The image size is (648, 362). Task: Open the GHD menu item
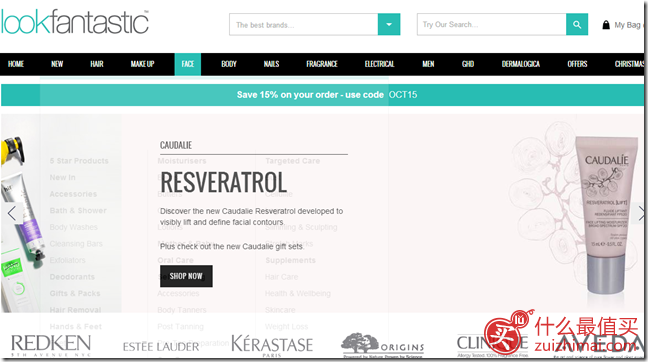[x=468, y=64]
